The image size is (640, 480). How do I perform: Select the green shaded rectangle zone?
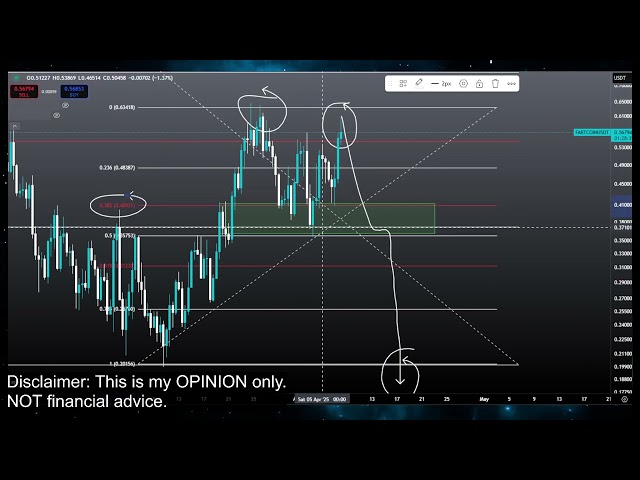(x=380, y=220)
